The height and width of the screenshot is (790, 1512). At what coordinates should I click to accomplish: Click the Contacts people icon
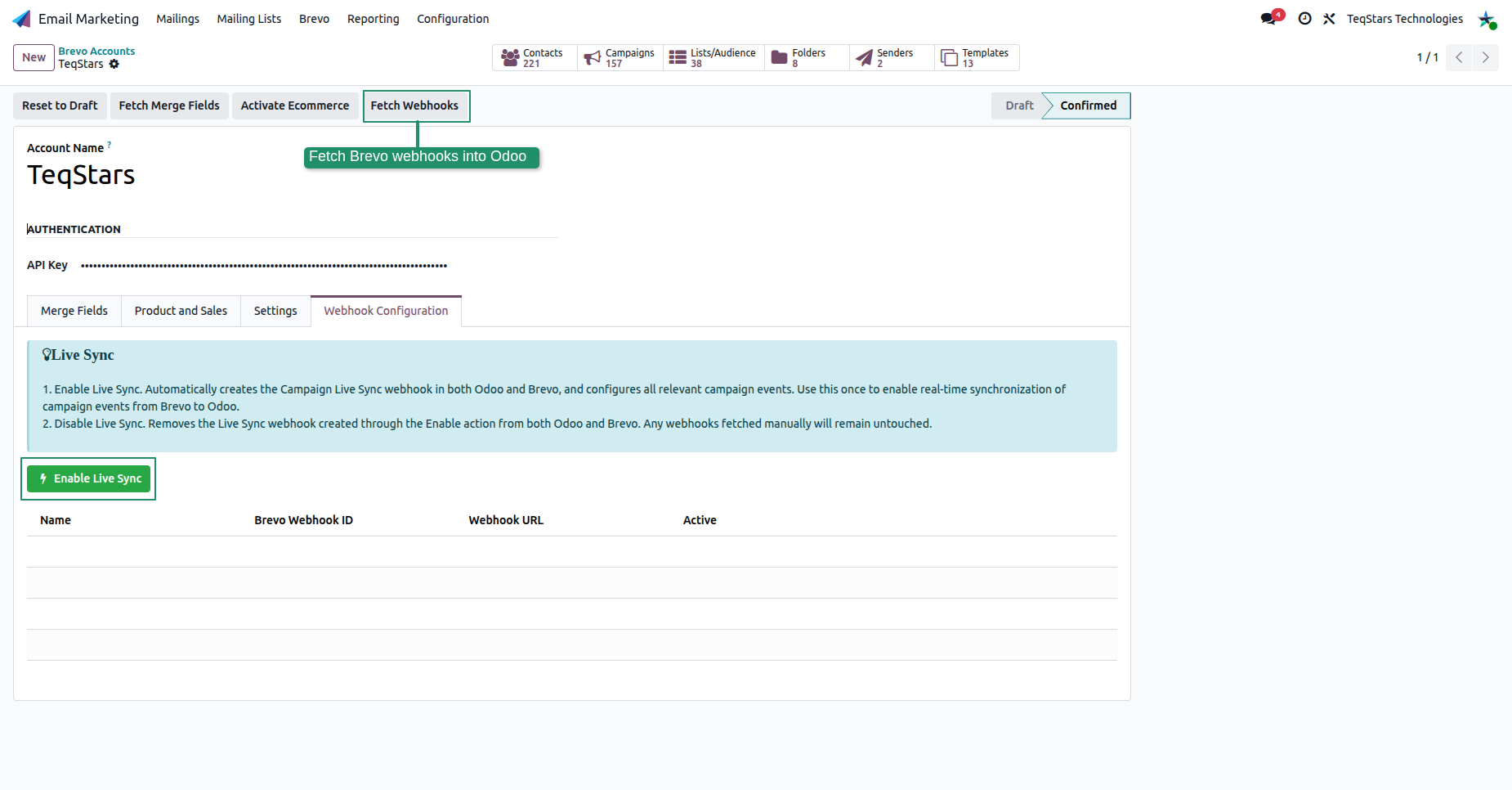(510, 58)
